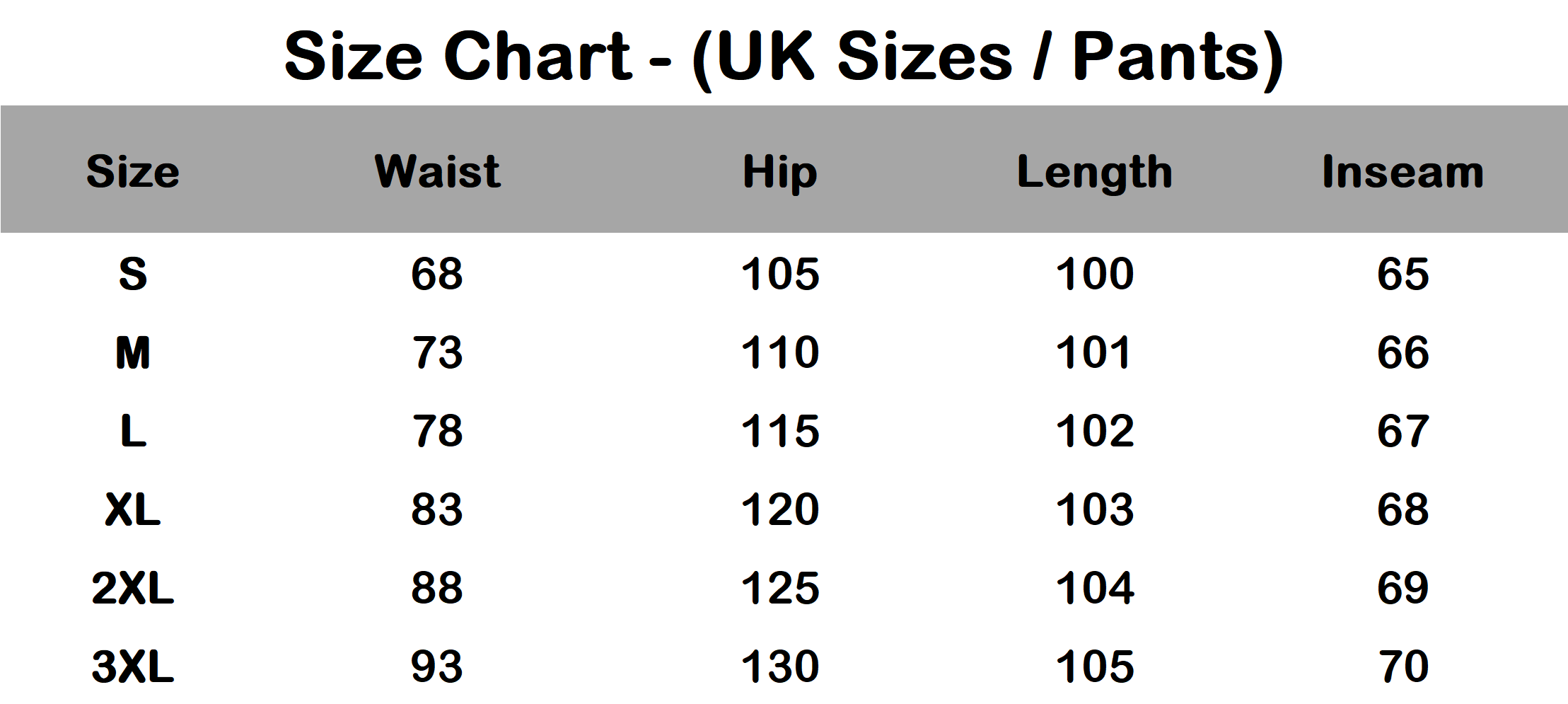Click the Hip column header

coord(779,172)
